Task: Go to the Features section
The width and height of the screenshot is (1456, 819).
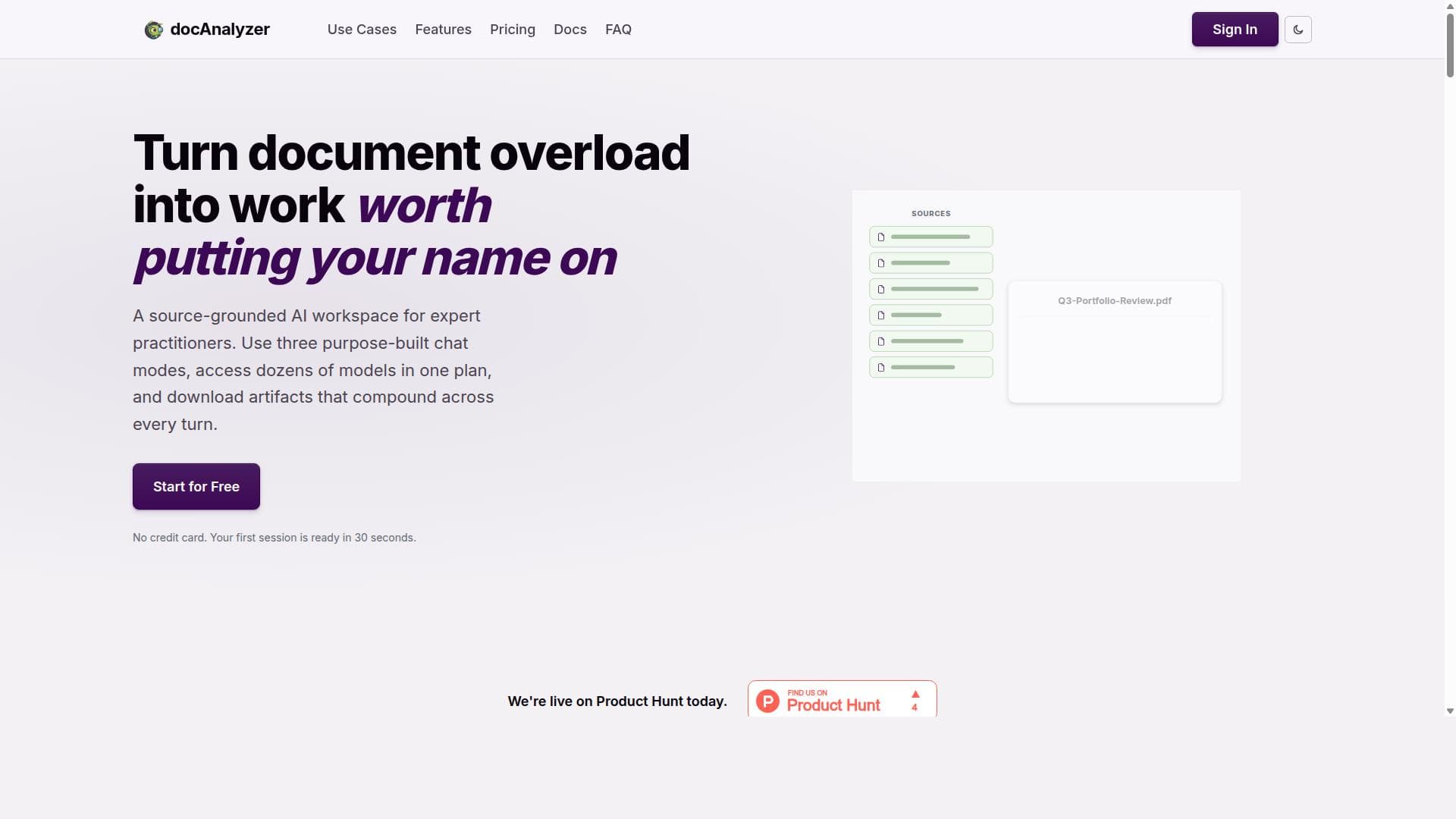Action: point(443,30)
